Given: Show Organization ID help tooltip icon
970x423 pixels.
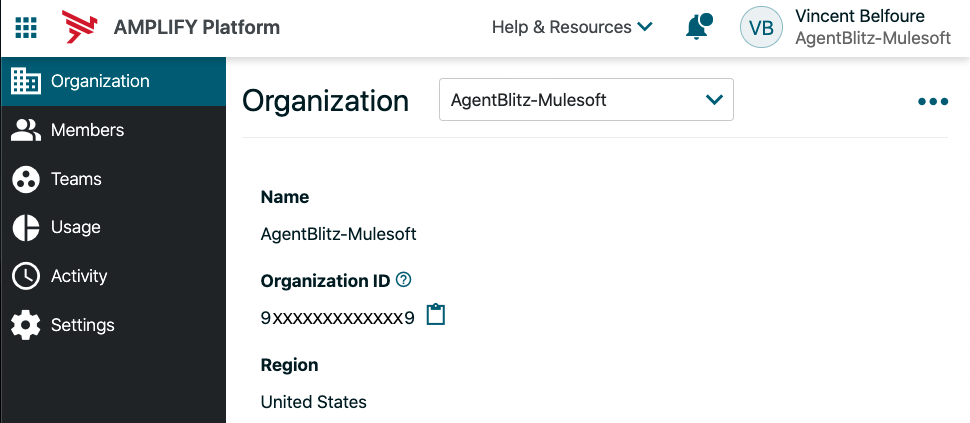Looking at the screenshot, I should (x=403, y=280).
